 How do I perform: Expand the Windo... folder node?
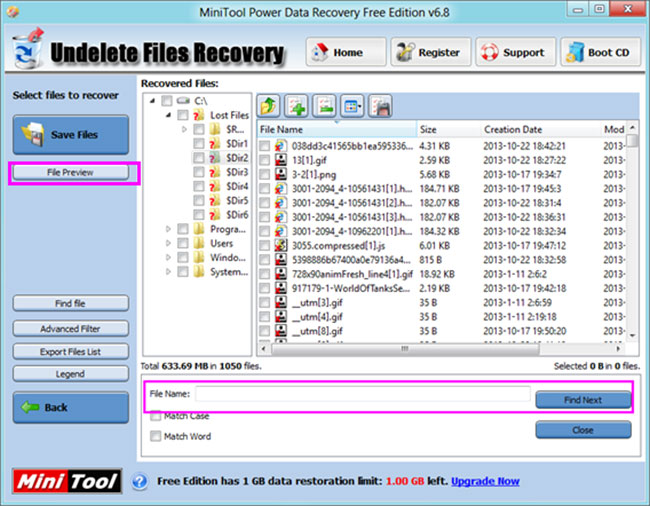[168, 257]
